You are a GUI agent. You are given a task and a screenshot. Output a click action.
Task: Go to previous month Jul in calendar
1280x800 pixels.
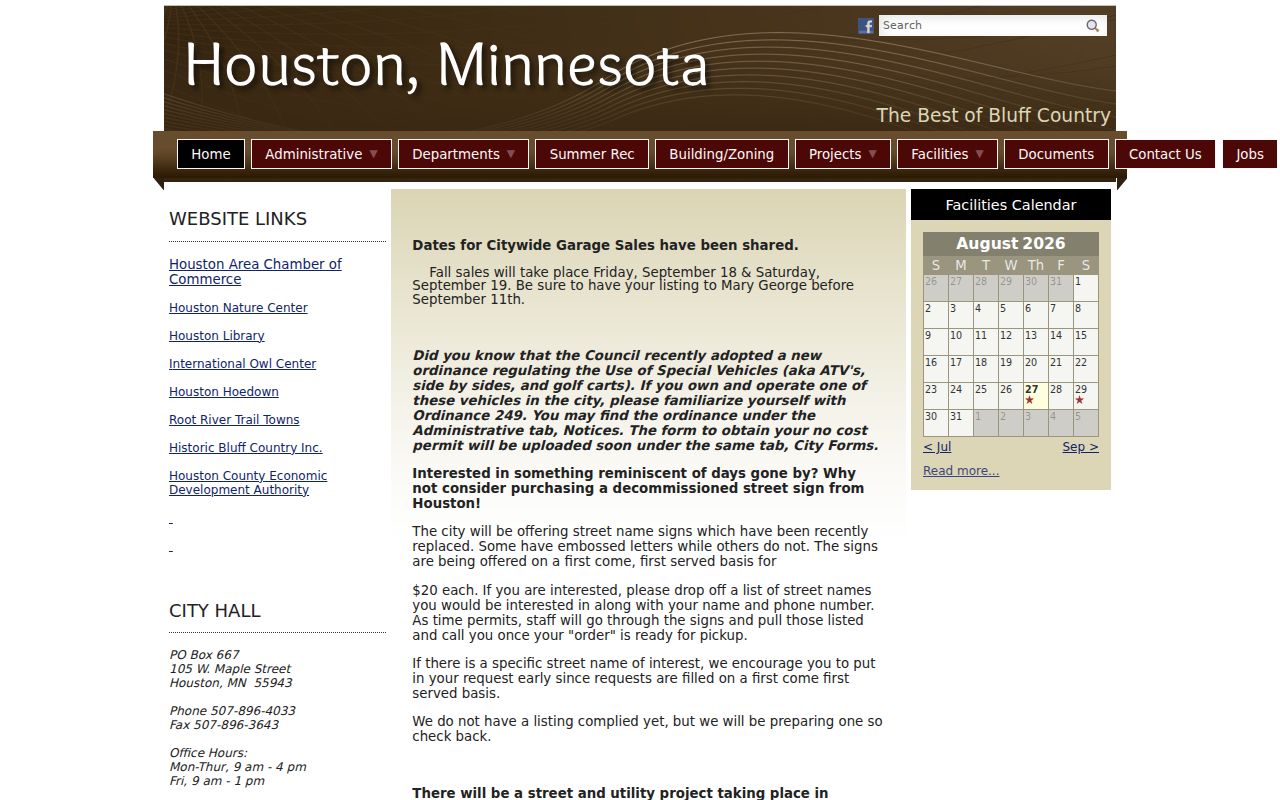point(937,447)
